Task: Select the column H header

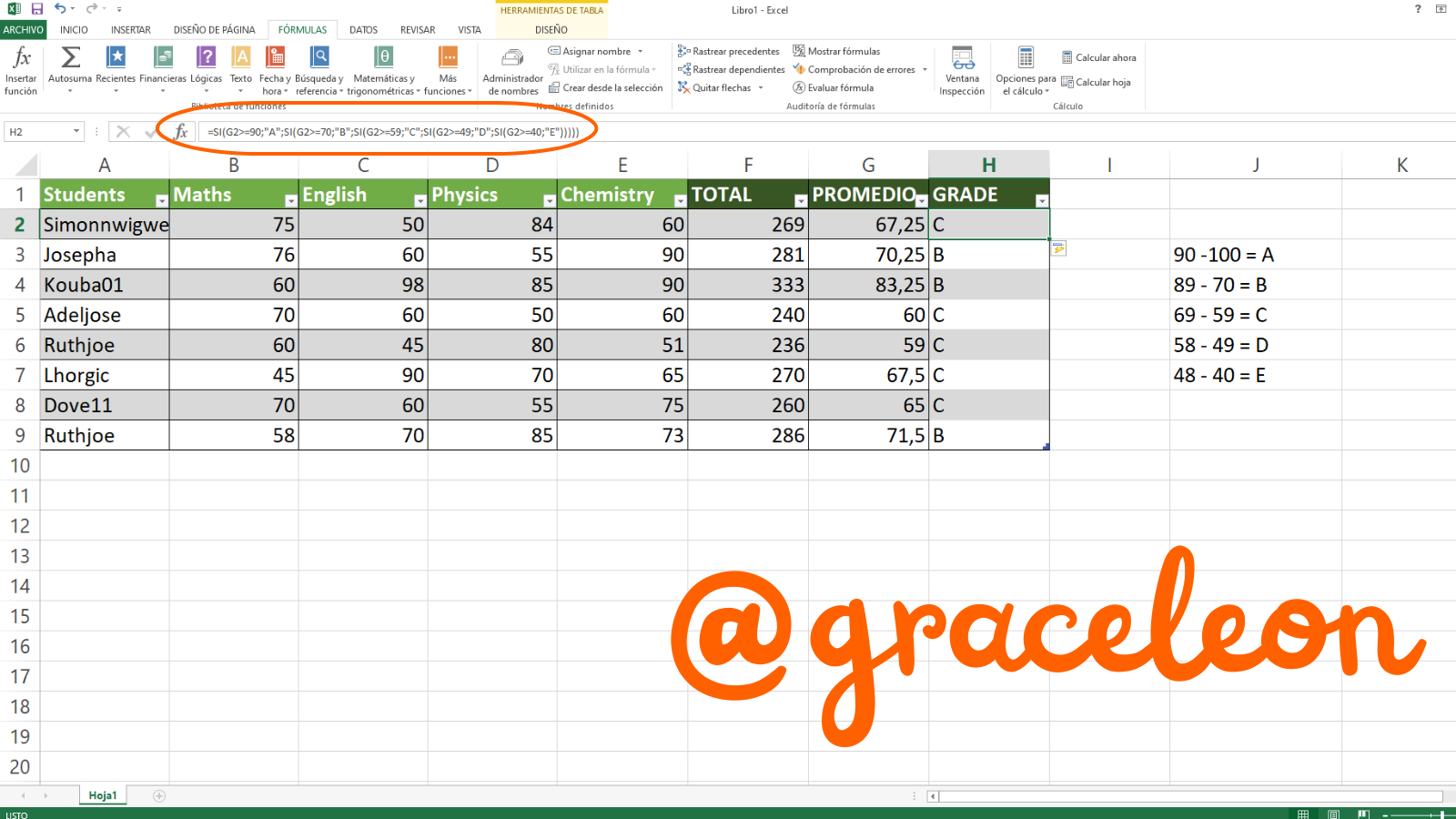Action: 989,165
